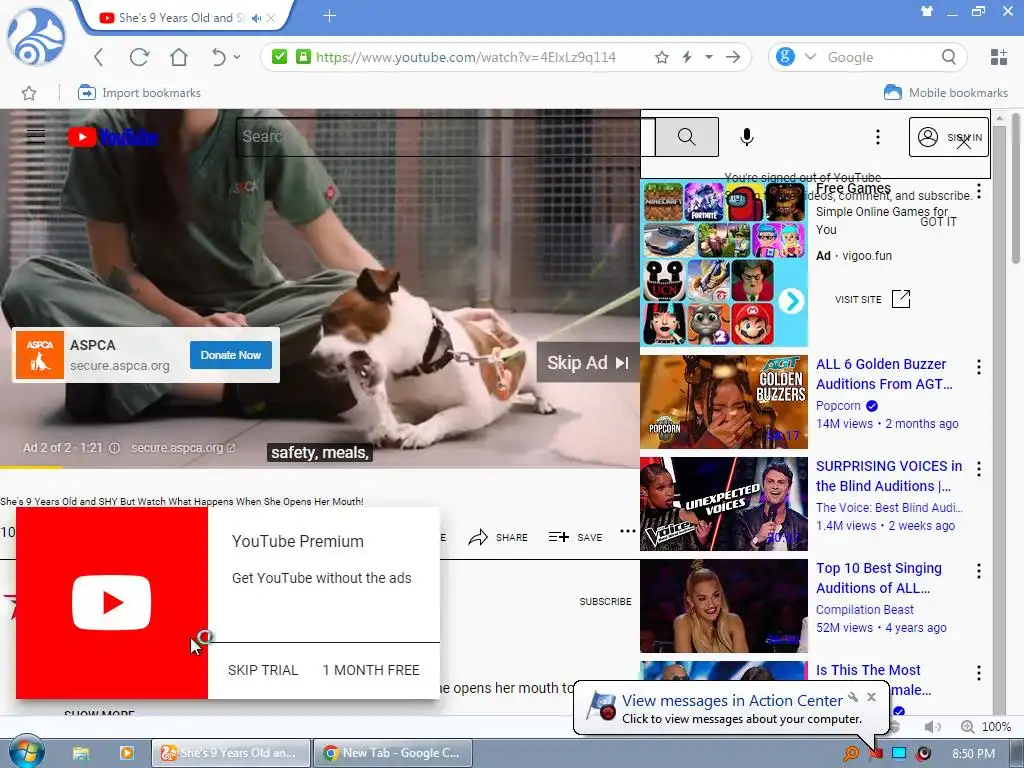Image resolution: width=1024 pixels, height=768 pixels.
Task: Expand the search engine selector chevron
Action: click(x=810, y=57)
